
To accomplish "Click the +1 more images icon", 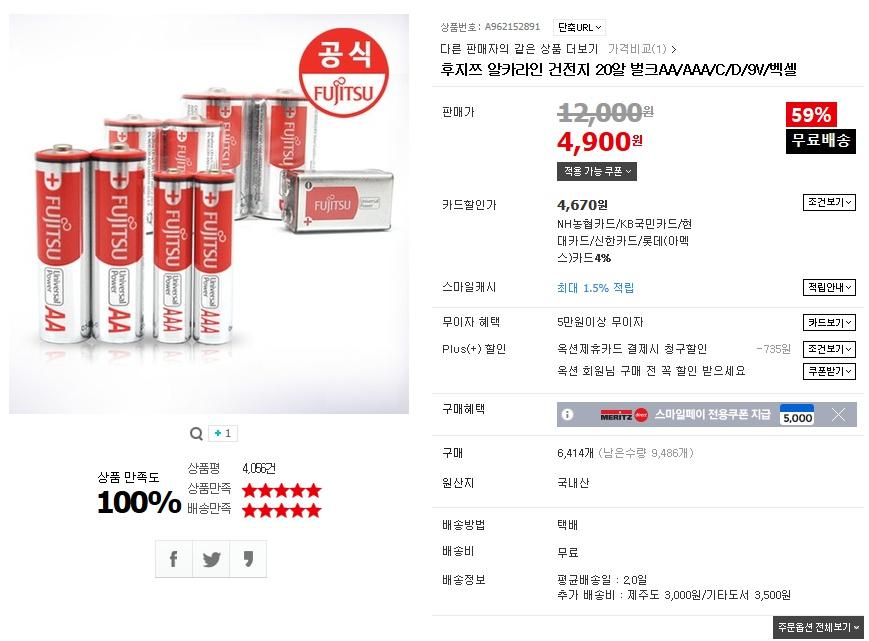I will tap(223, 433).
